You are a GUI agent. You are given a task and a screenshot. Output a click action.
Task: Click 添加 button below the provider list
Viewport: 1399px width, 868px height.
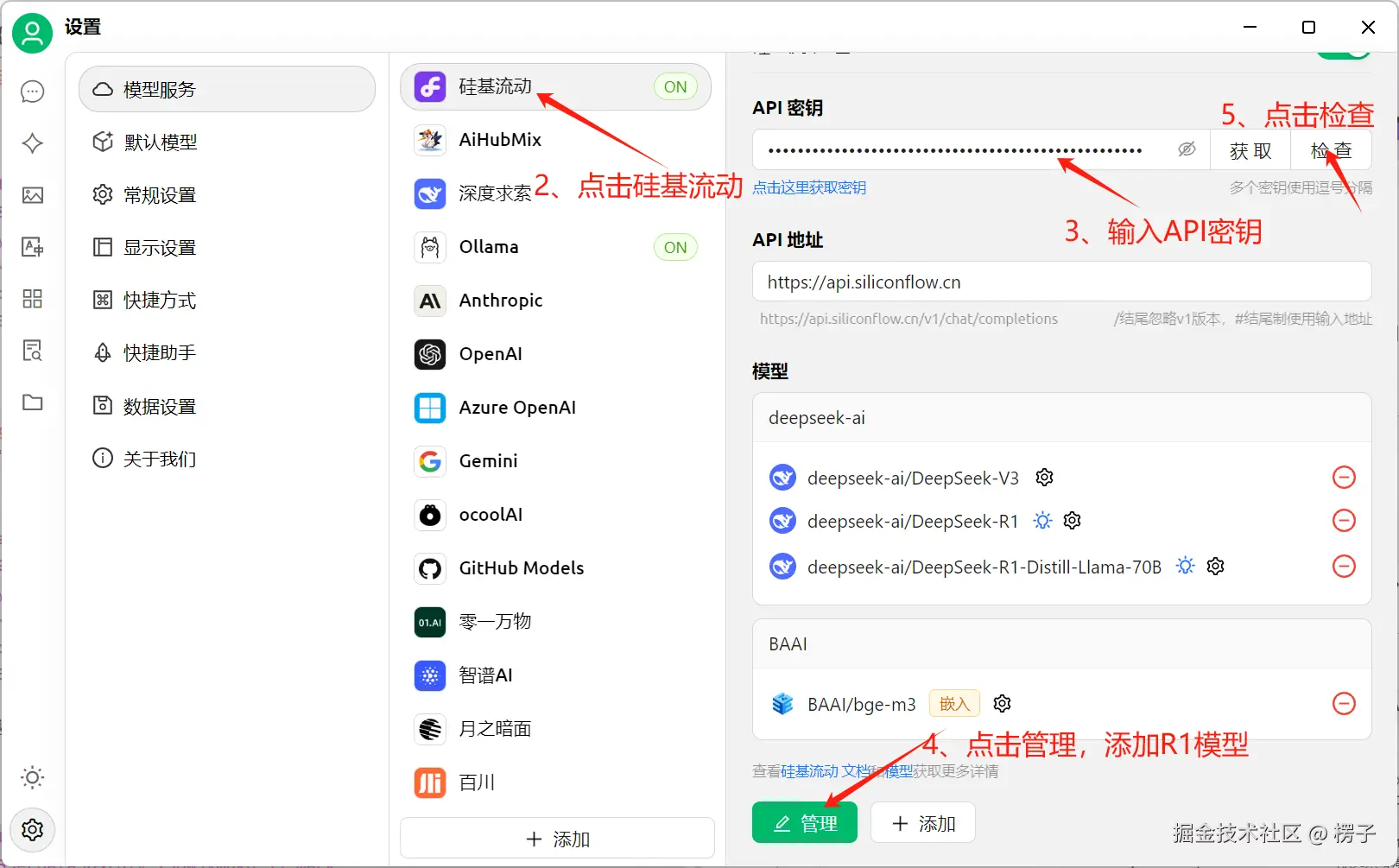point(557,839)
